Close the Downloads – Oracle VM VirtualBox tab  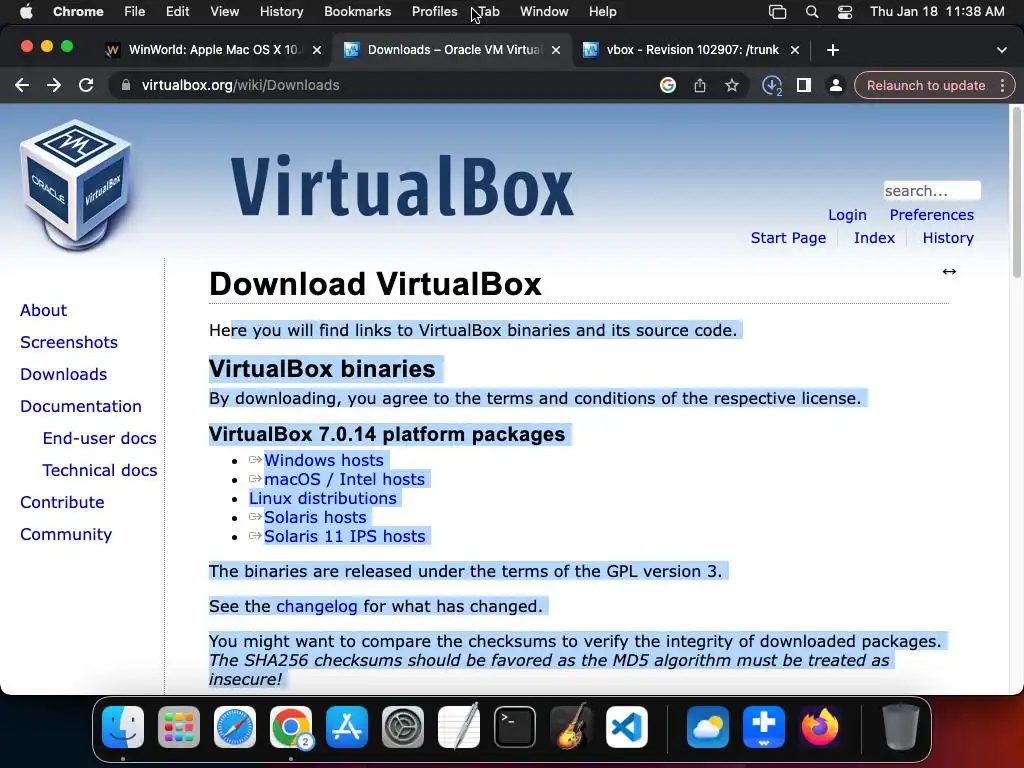(556, 50)
